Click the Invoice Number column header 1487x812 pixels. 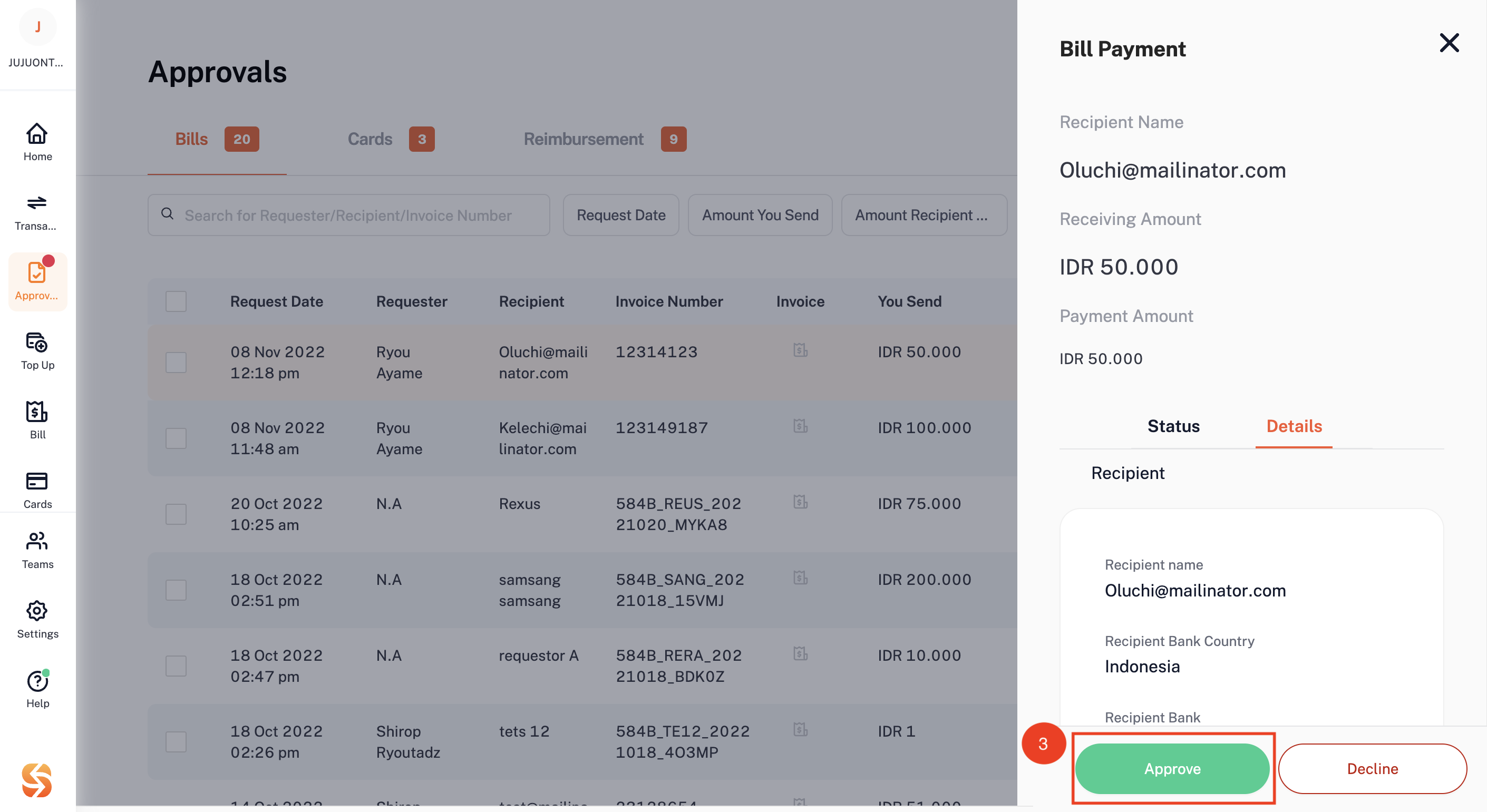[669, 302]
